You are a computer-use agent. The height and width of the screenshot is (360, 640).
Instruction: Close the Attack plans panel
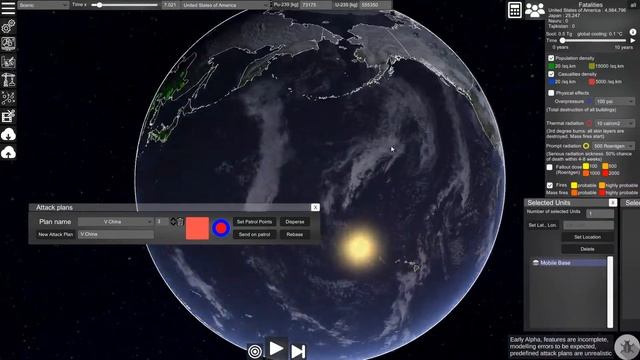pyautogui.click(x=315, y=207)
